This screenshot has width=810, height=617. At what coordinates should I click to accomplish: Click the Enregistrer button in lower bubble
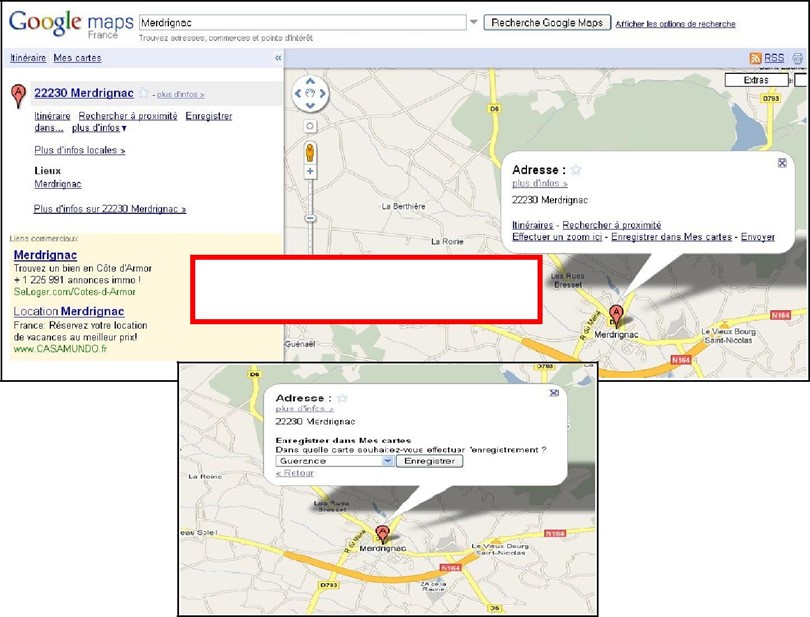click(429, 461)
